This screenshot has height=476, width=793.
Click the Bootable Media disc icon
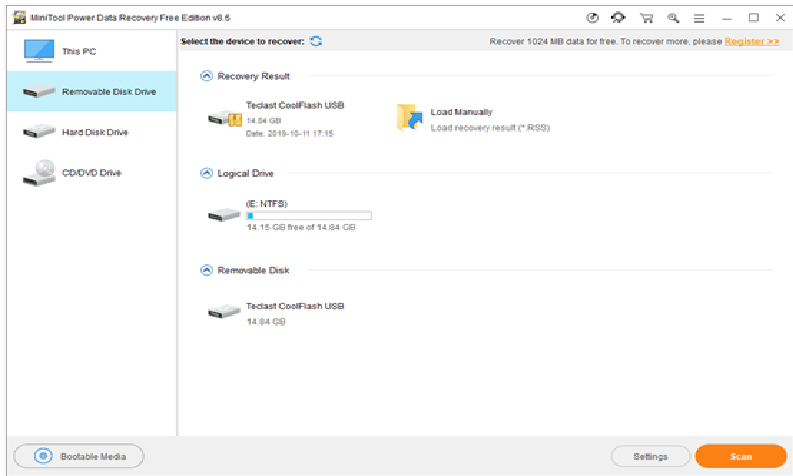(43, 456)
